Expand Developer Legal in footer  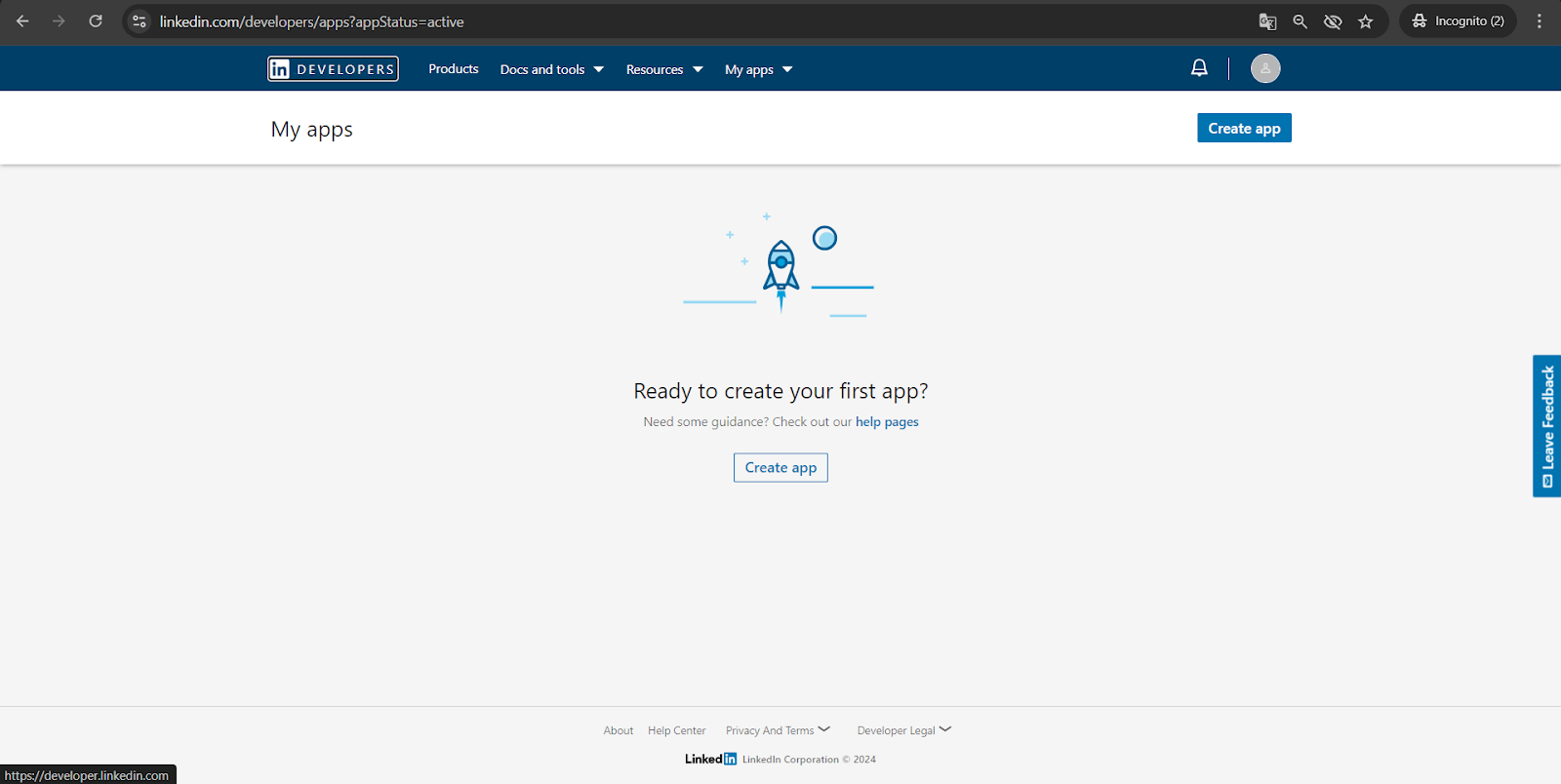[904, 730]
